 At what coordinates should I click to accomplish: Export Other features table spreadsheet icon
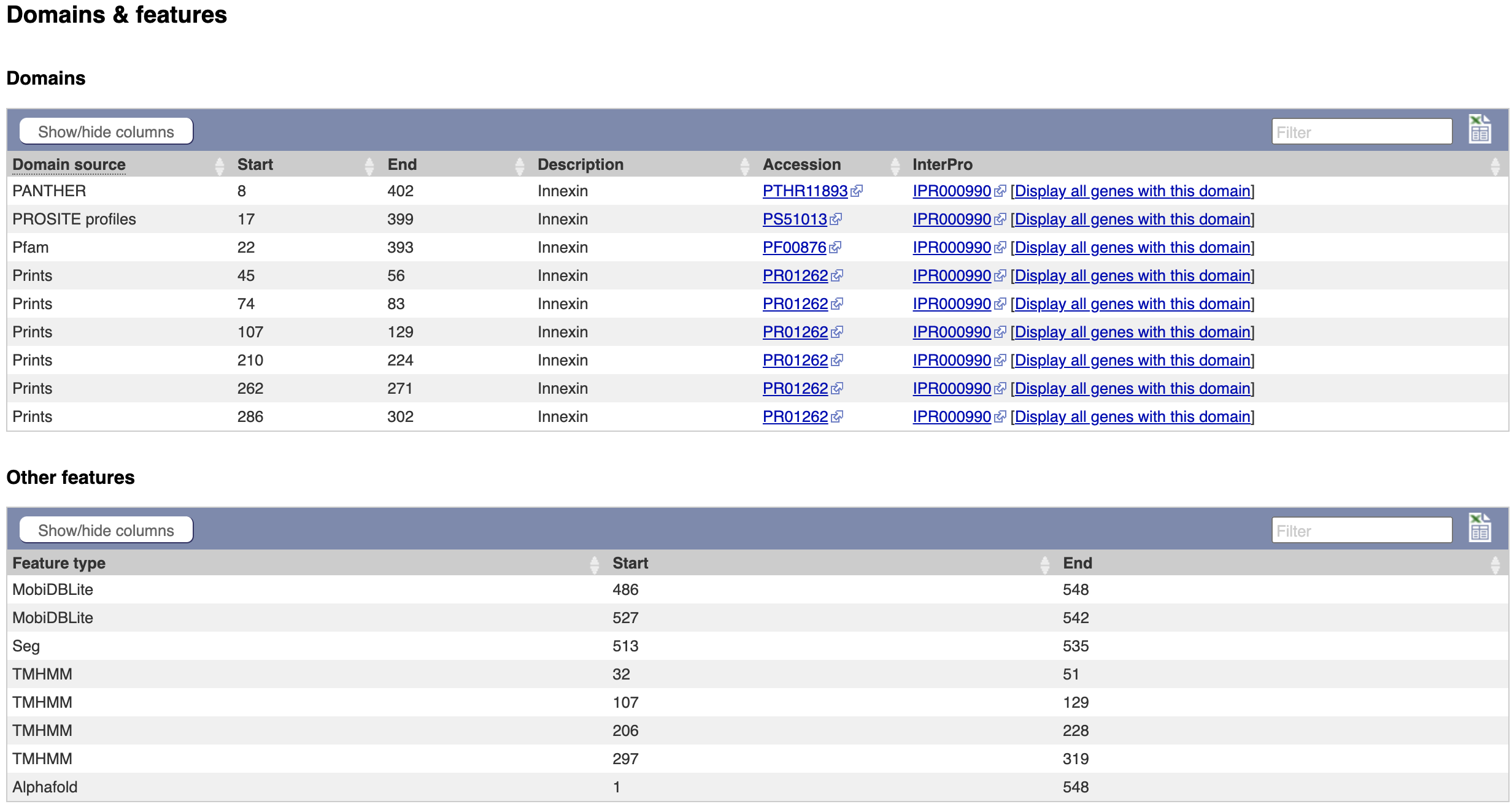(1479, 528)
